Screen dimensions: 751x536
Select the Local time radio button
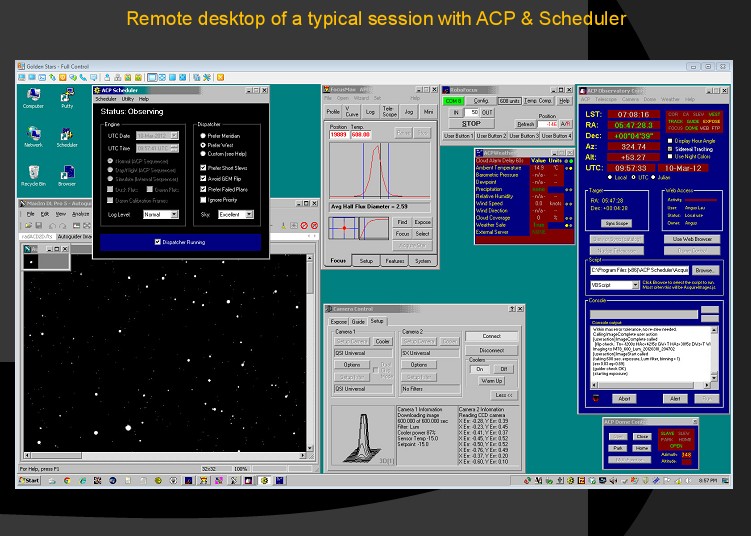point(610,177)
